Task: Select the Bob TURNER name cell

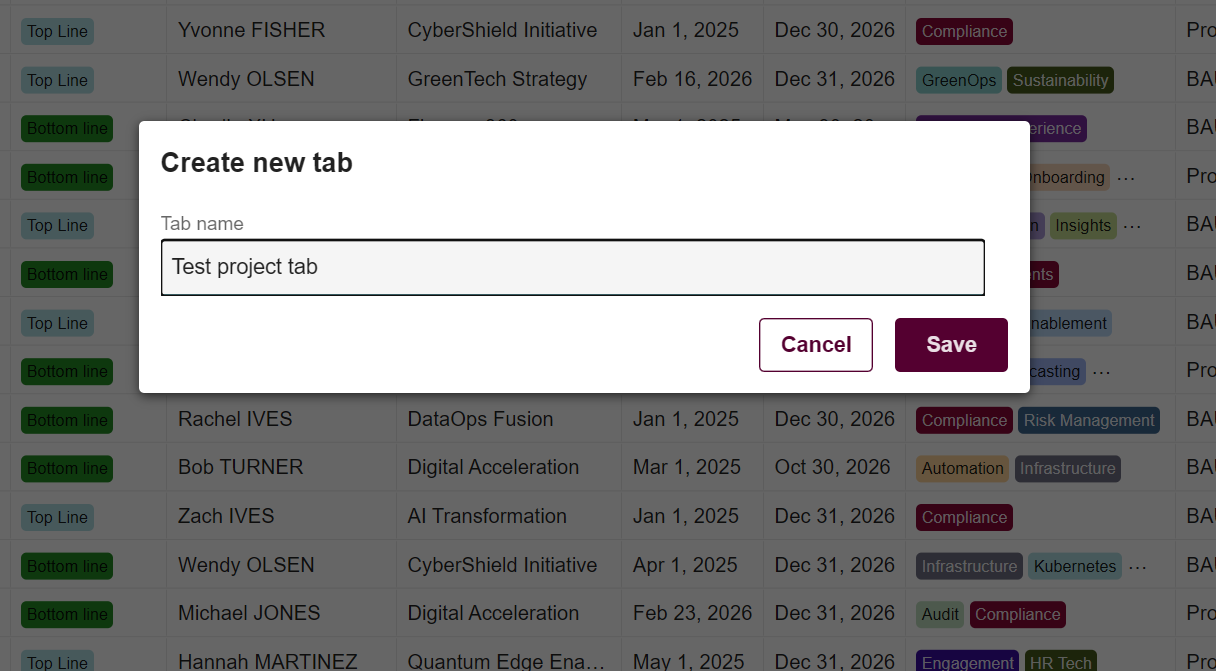Action: [x=240, y=467]
